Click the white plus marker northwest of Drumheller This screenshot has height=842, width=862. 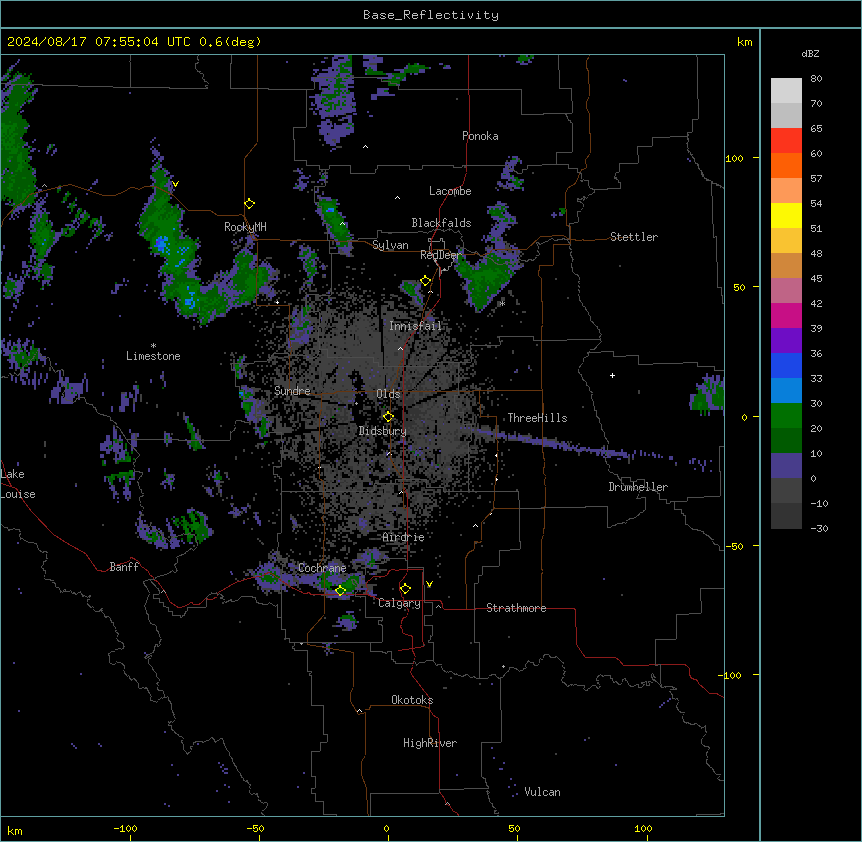(612, 375)
